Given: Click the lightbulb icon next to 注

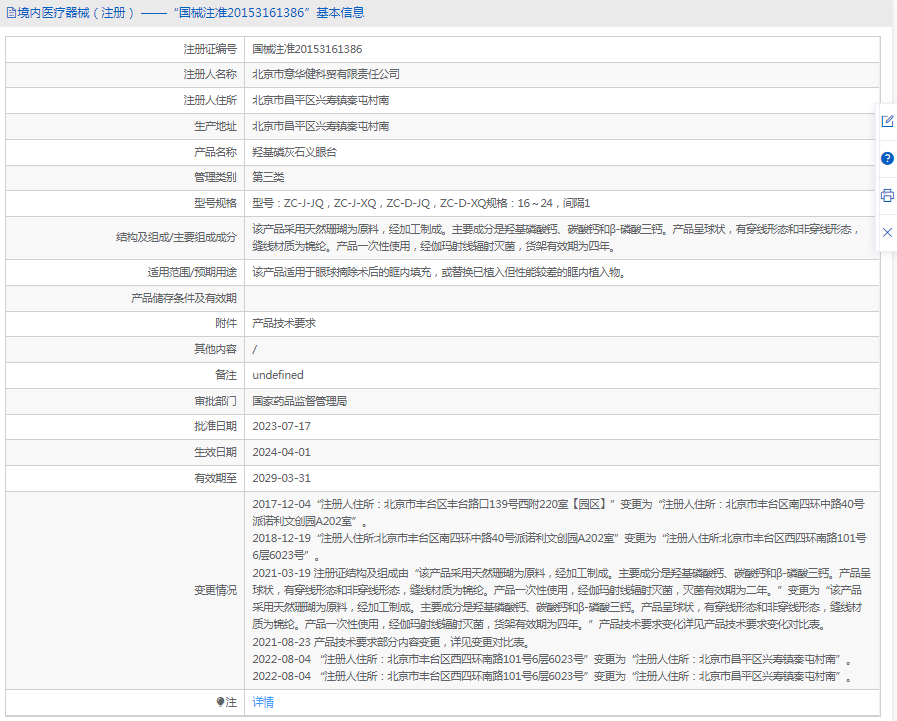Looking at the screenshot, I should pyautogui.click(x=220, y=702).
